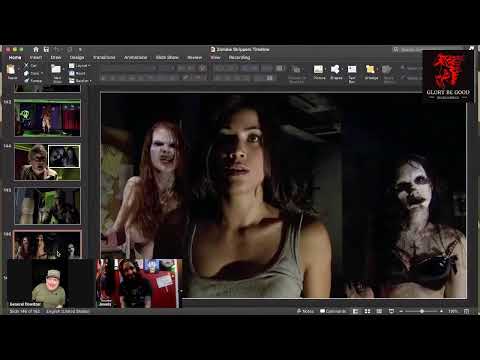This screenshot has width=480, height=360.
Task: Expand the New Slide dropdown arrow
Action: pos(63,69)
